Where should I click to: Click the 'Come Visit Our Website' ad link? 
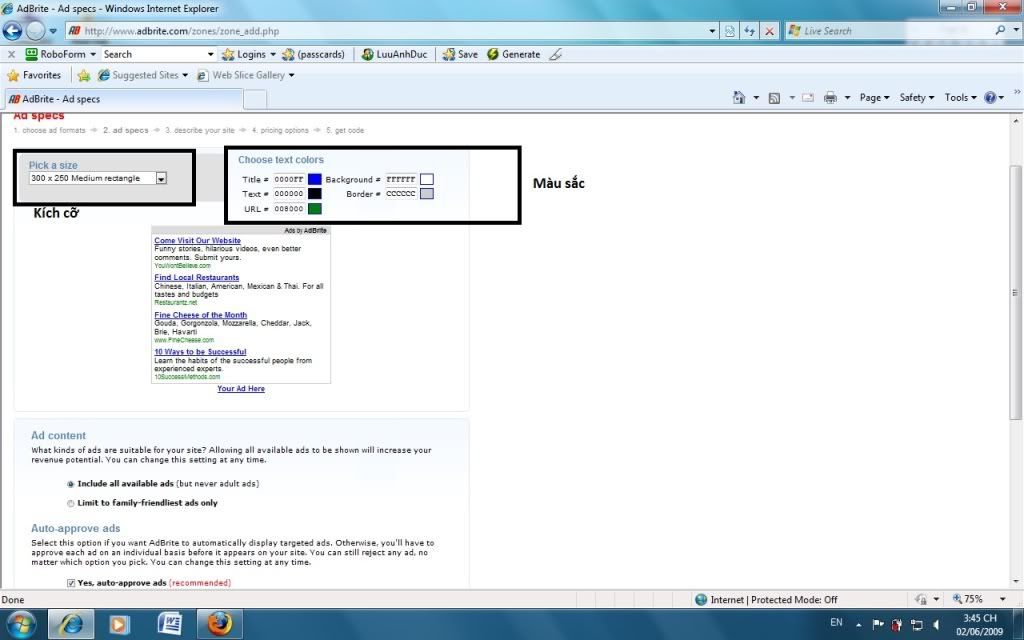[x=197, y=240]
